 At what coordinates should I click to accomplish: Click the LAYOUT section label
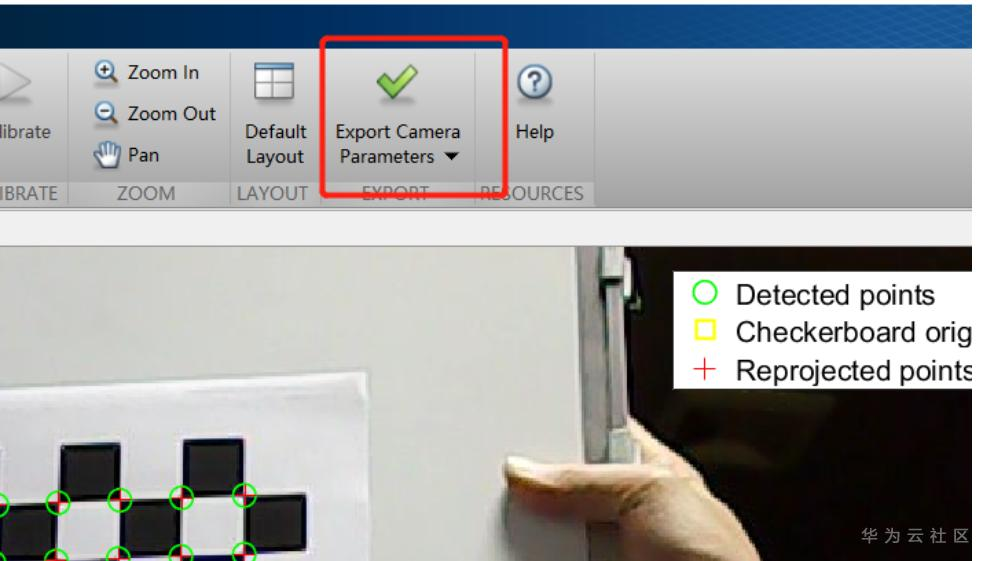[272, 193]
